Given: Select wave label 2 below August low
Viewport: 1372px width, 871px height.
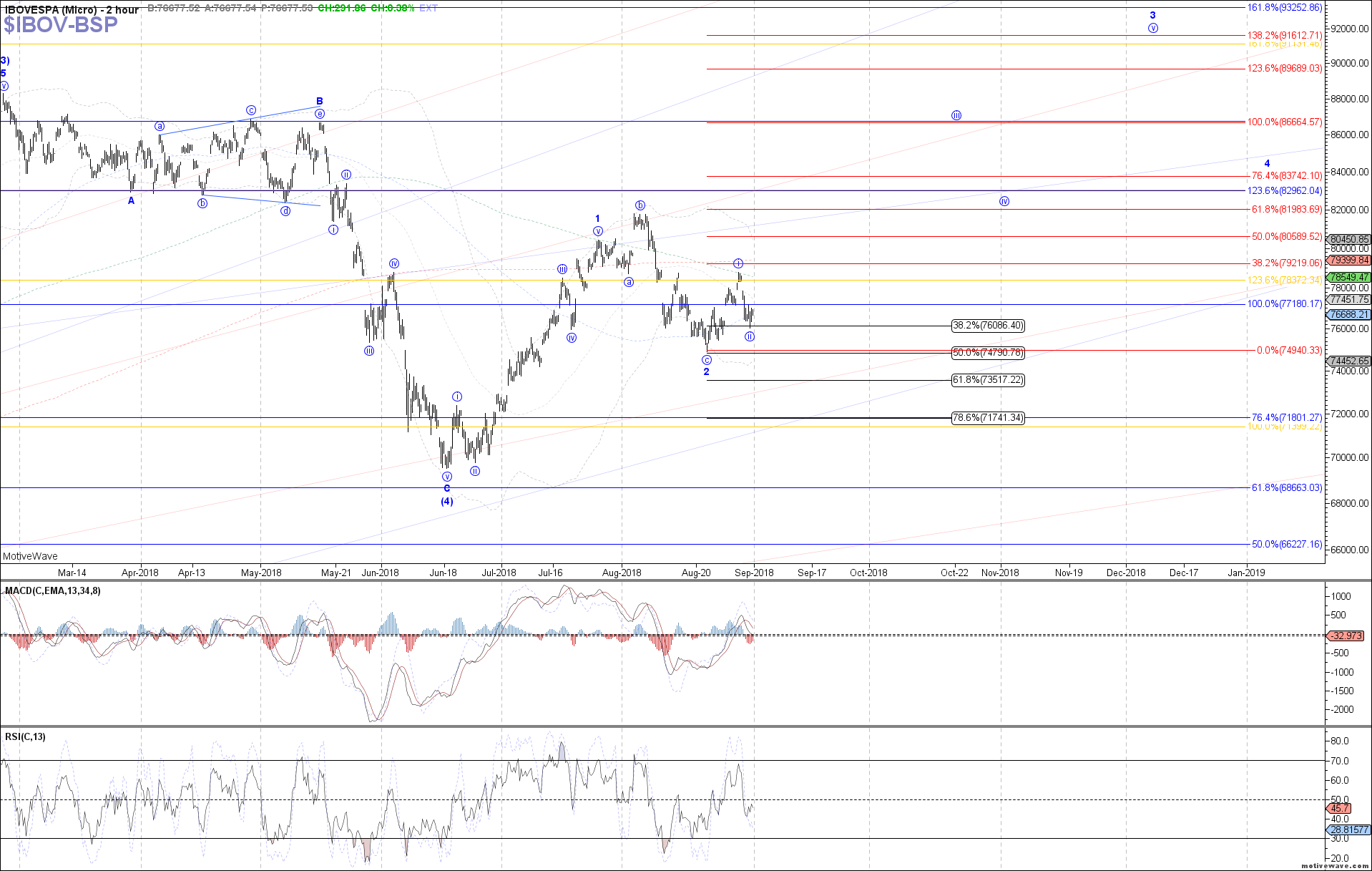Looking at the screenshot, I should click(x=706, y=371).
